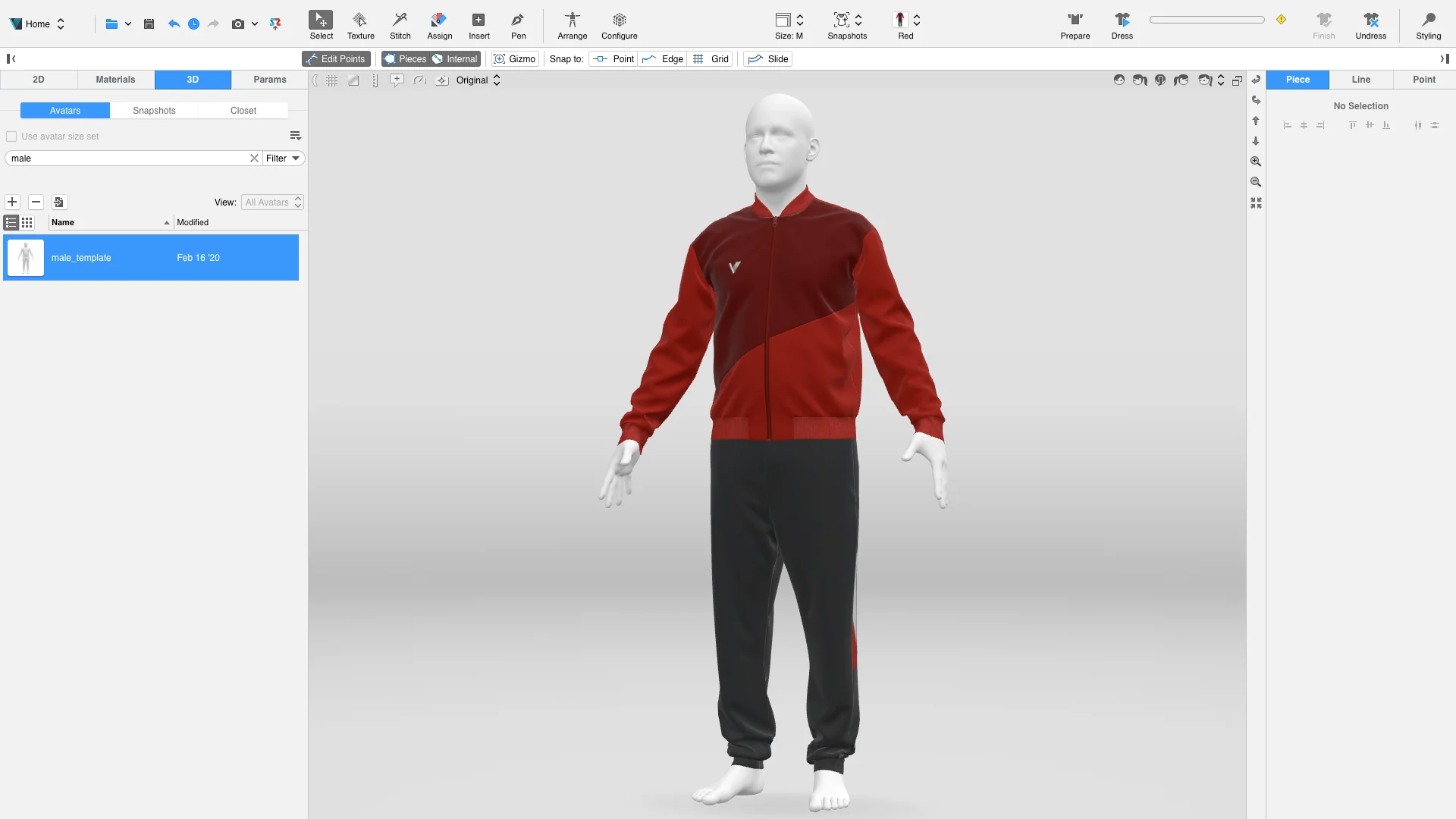The image size is (1456, 819).
Task: Expand the All Avatars view dropdown
Action: click(x=273, y=202)
